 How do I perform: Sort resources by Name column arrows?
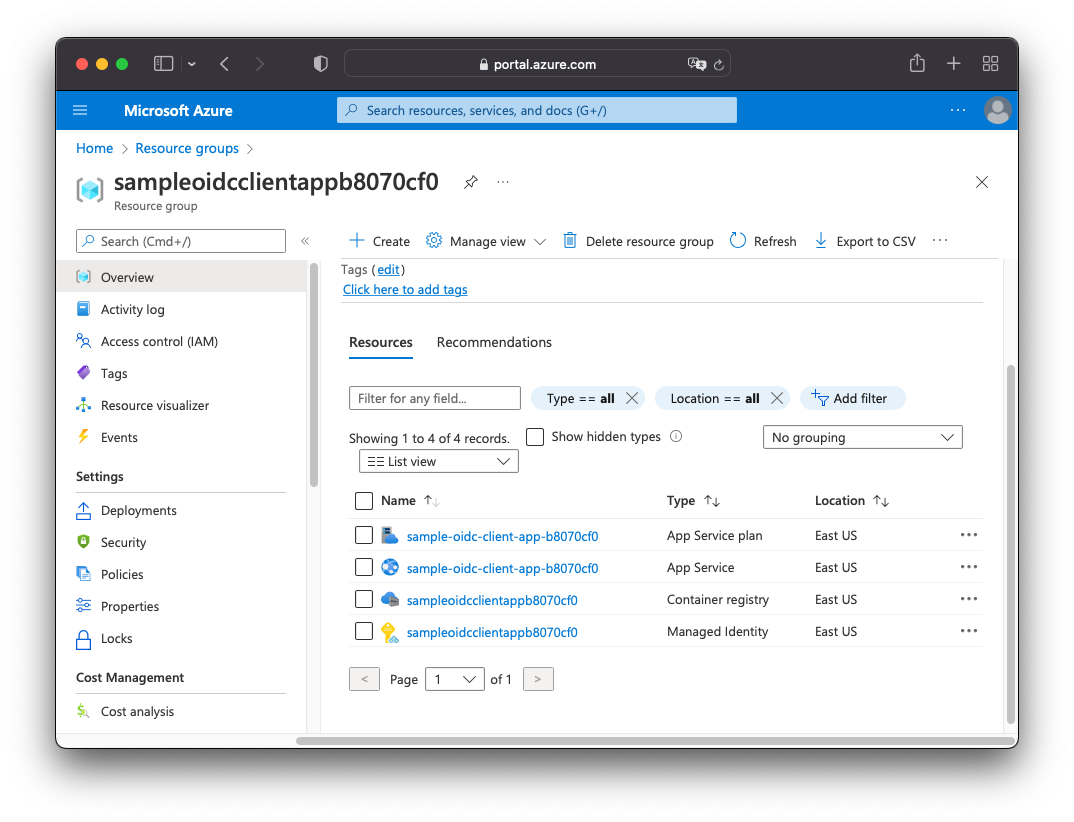431,501
